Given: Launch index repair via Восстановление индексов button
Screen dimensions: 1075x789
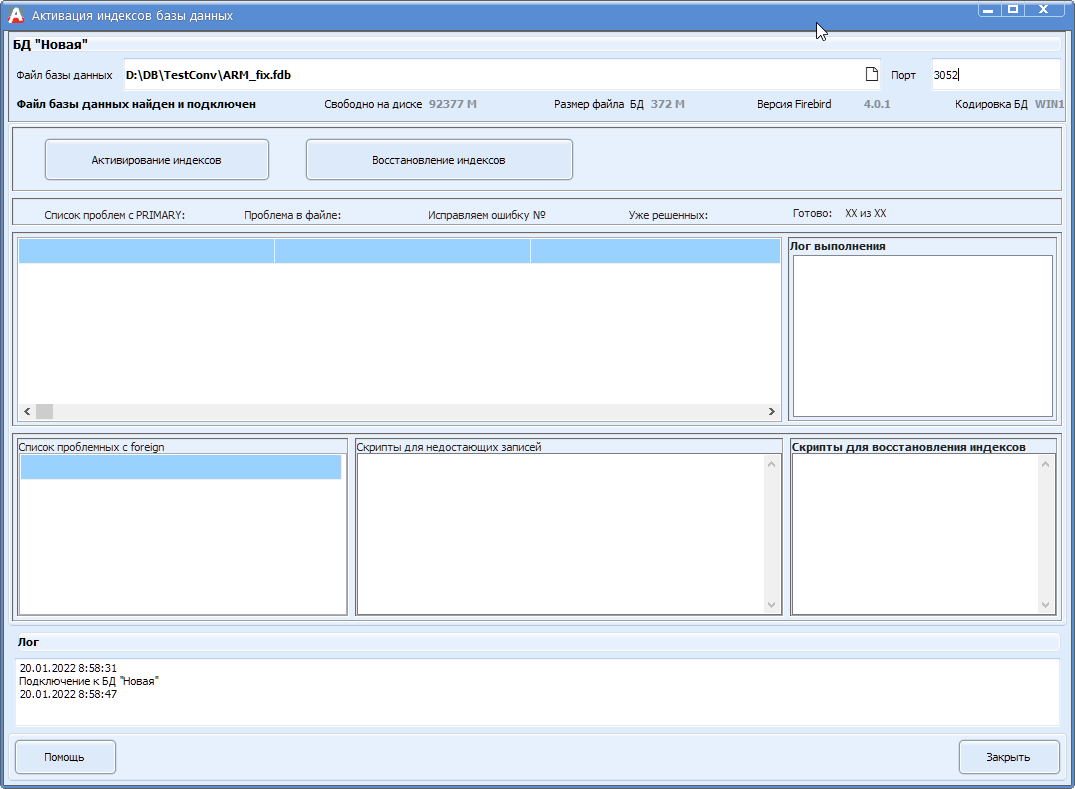Looking at the screenshot, I should (x=438, y=159).
